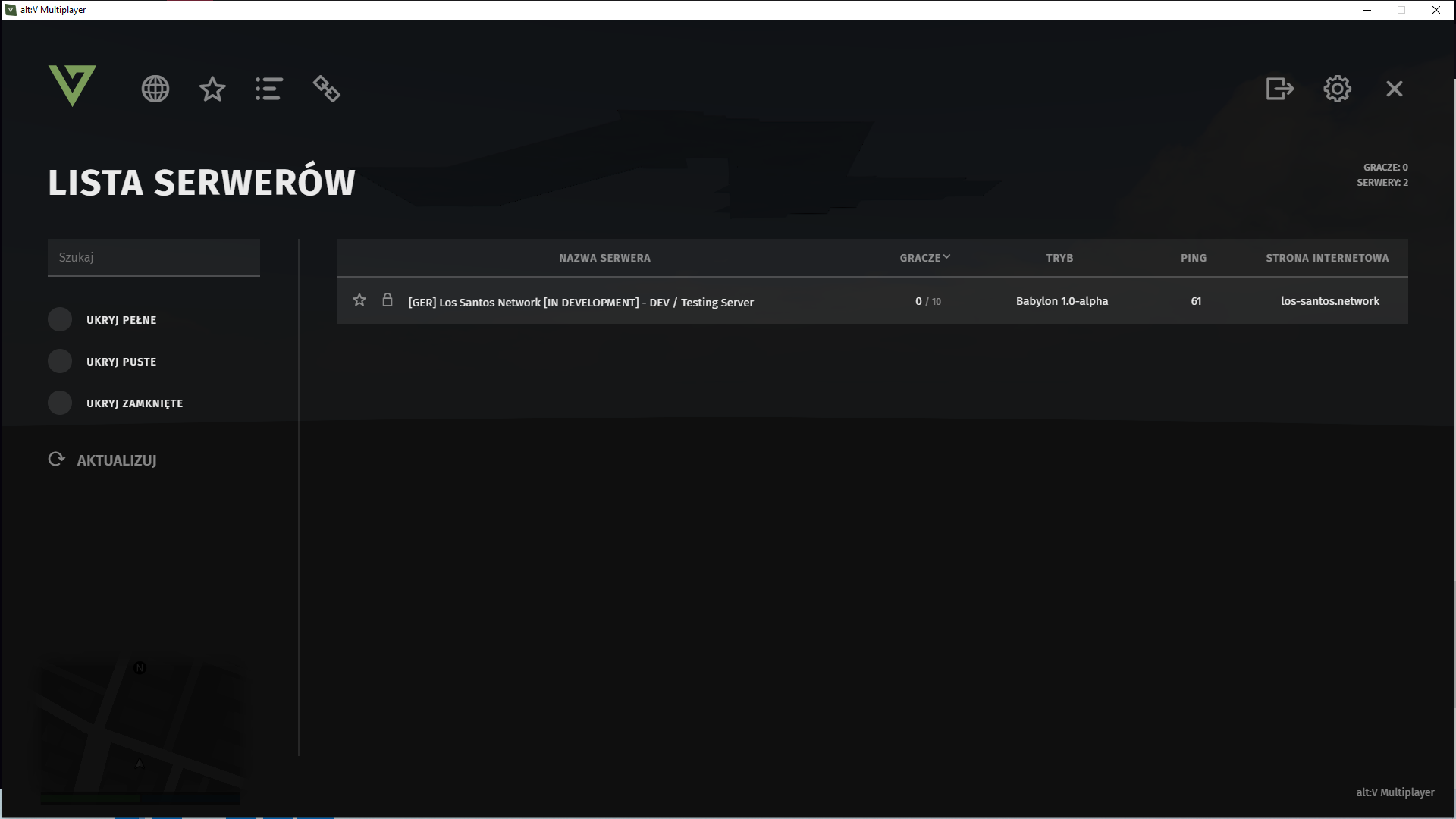Click the direct connect link icon
The image size is (1456, 819).
pyautogui.click(x=327, y=89)
